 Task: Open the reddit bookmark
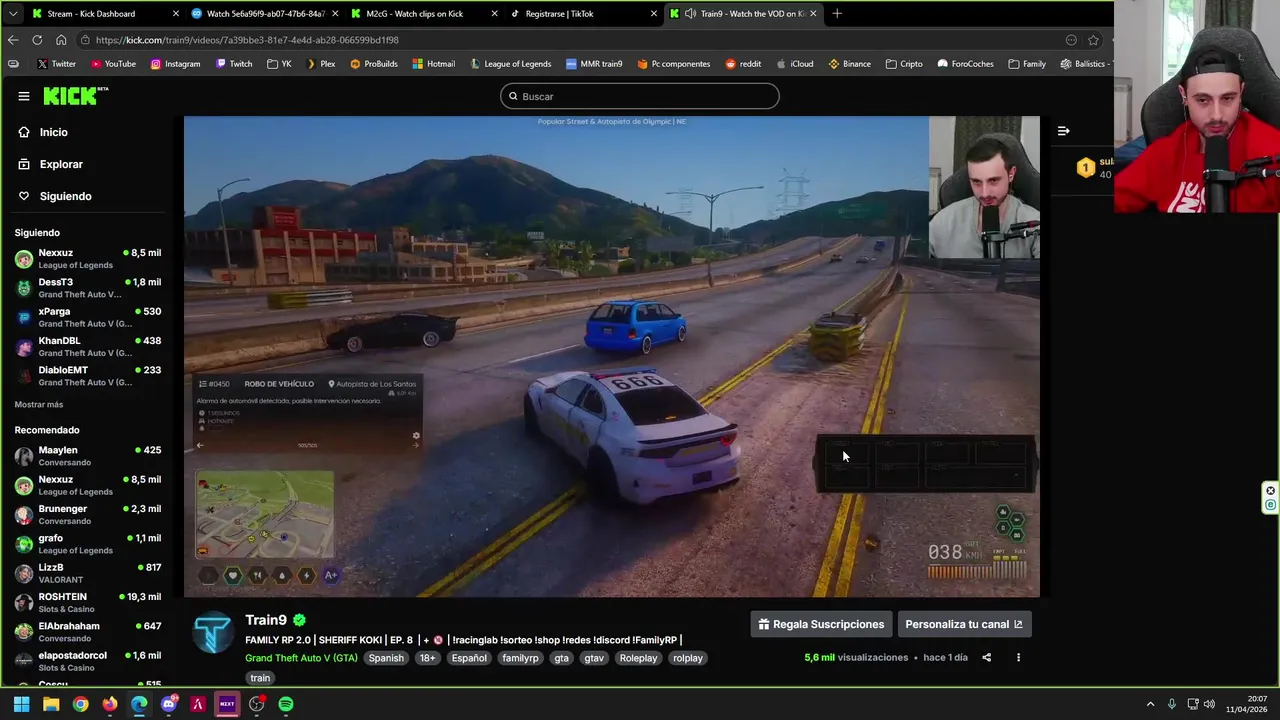click(743, 64)
